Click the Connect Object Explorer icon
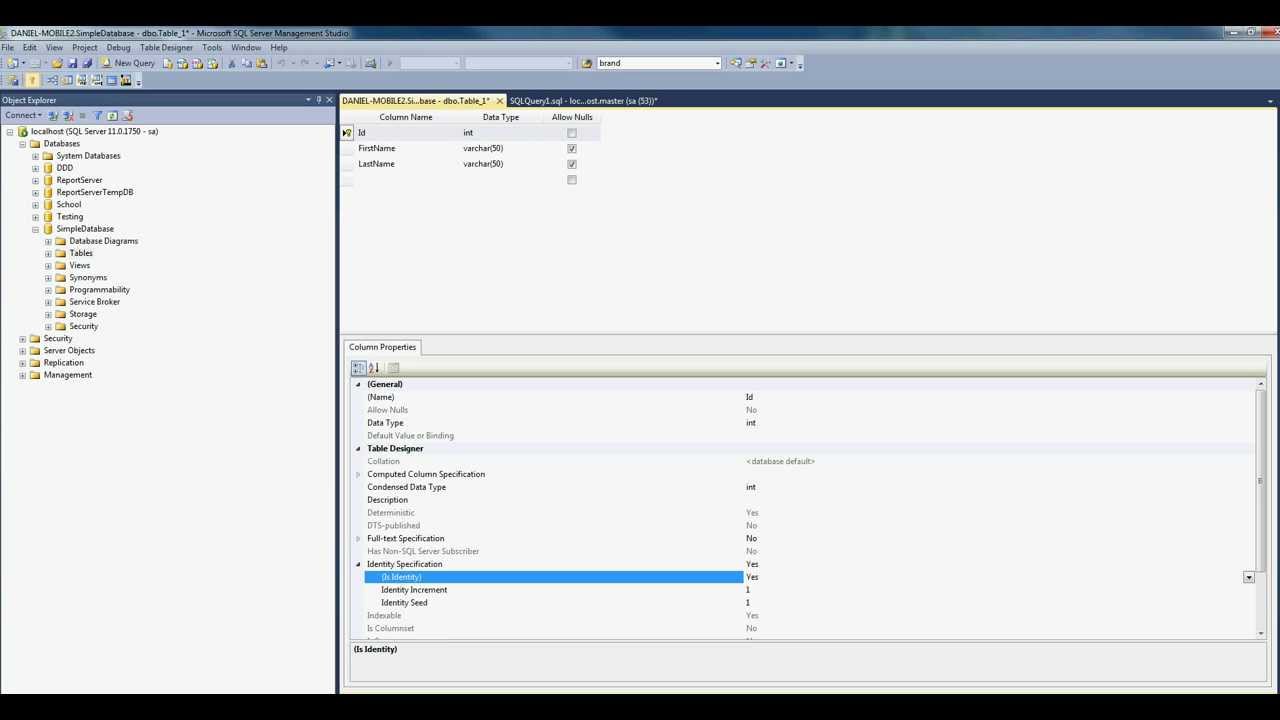The width and height of the screenshot is (1280, 720). pyautogui.click(x=53, y=115)
